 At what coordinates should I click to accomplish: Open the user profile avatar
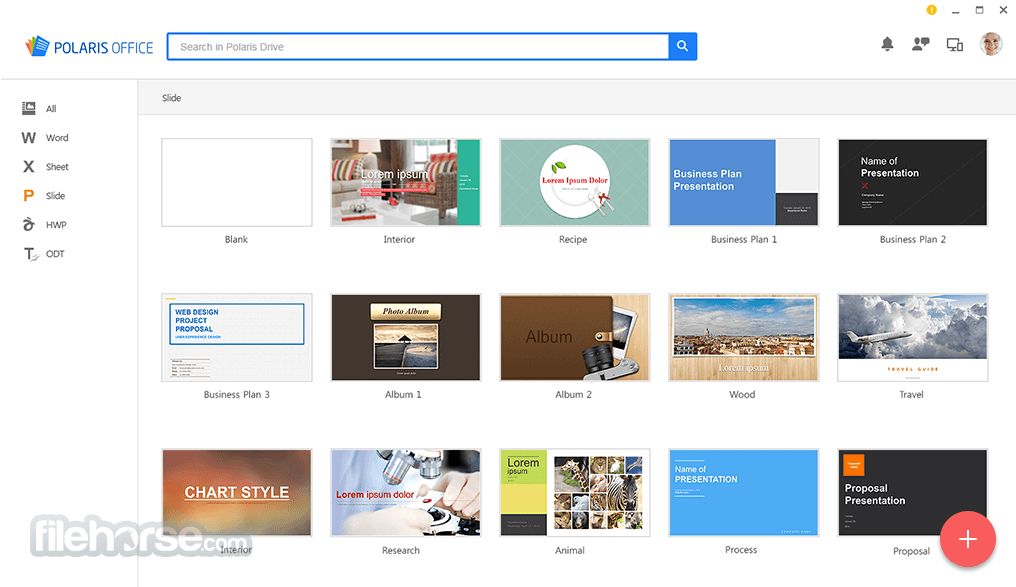click(x=991, y=44)
